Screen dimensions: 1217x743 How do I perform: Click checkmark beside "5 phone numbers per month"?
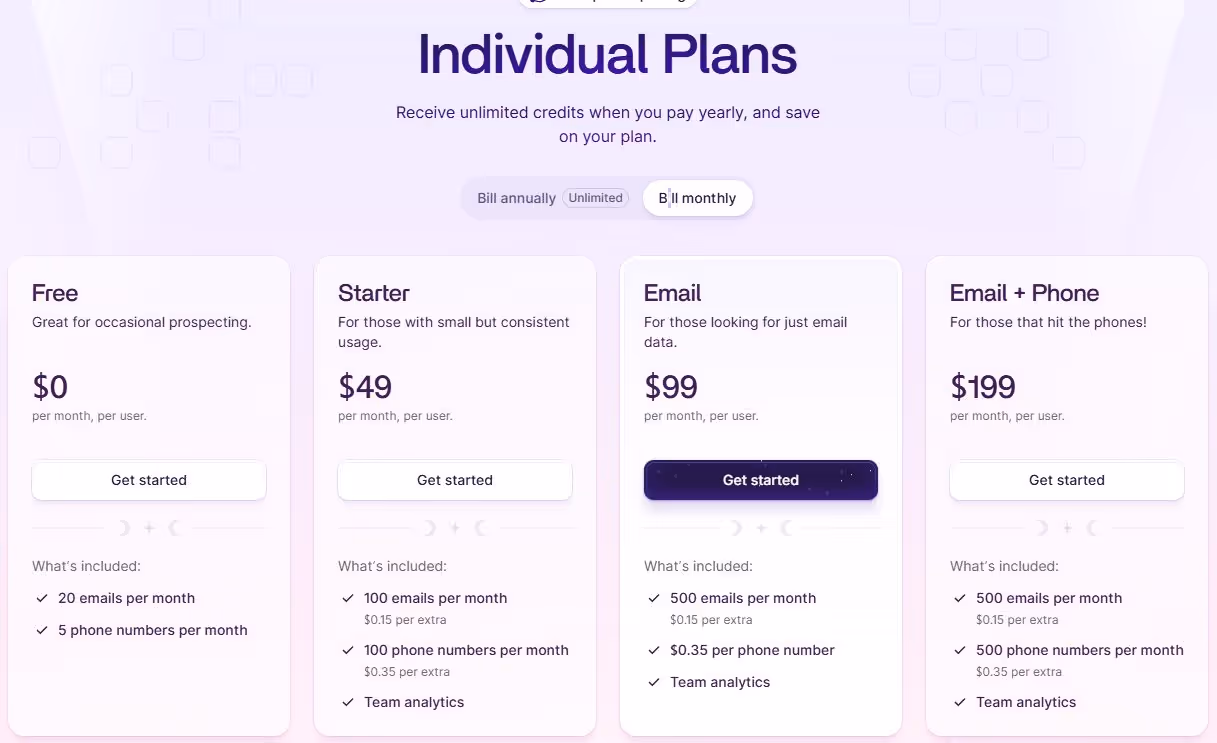coord(42,630)
